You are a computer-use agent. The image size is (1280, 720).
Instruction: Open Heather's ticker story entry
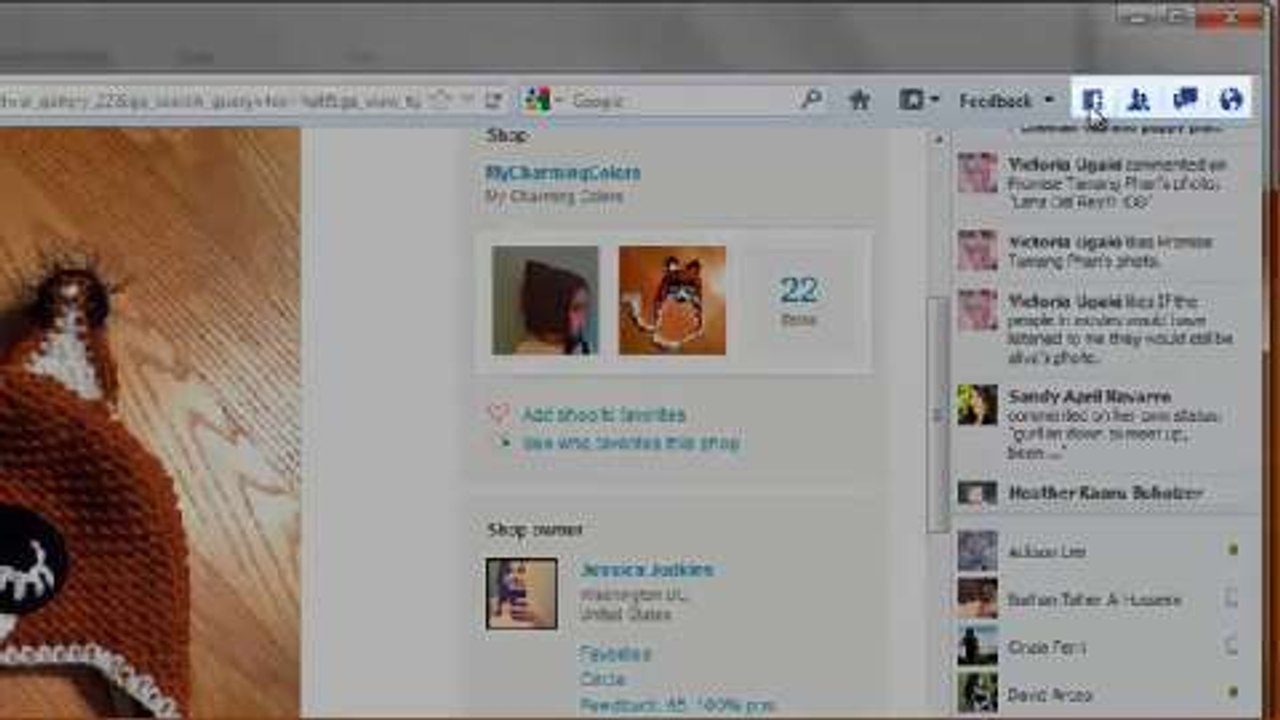pos(1107,493)
